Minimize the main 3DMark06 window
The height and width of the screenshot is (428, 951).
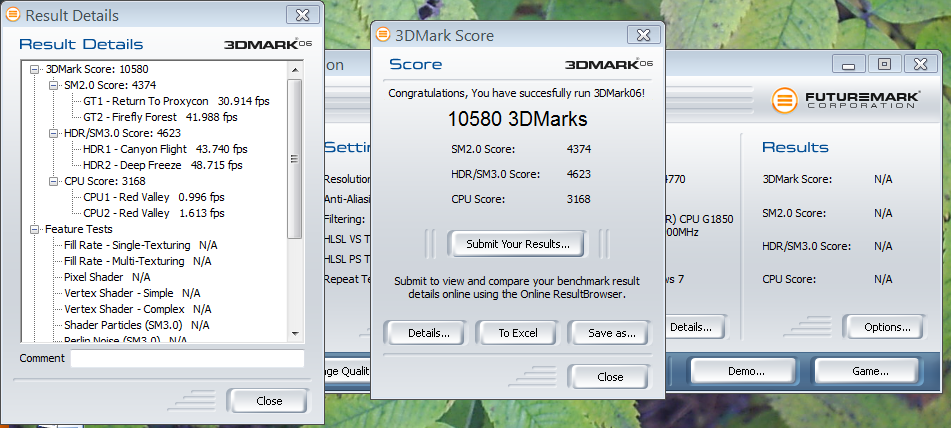click(849, 64)
